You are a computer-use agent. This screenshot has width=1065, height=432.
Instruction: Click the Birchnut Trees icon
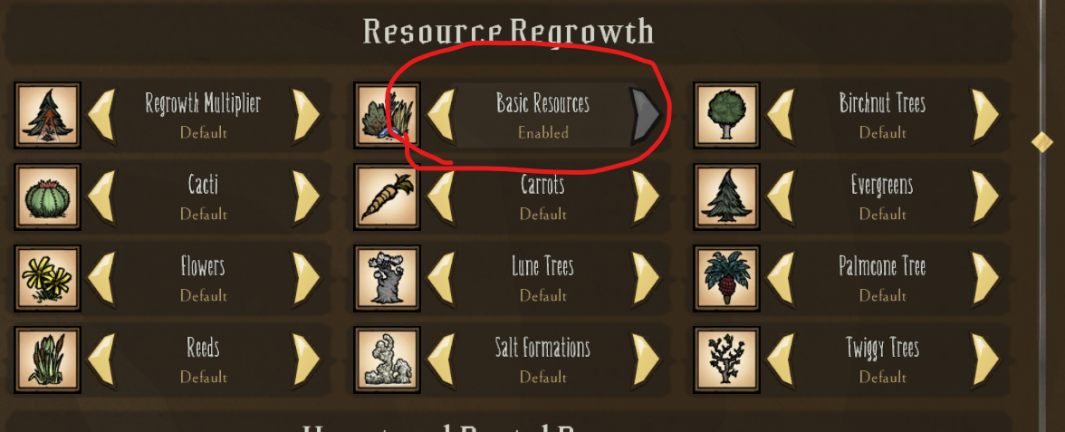[726, 115]
